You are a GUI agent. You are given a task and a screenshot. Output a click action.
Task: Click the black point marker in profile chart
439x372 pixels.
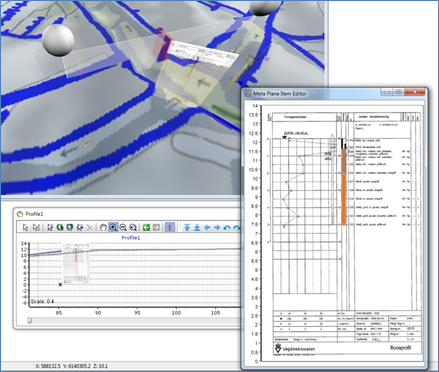[60, 284]
